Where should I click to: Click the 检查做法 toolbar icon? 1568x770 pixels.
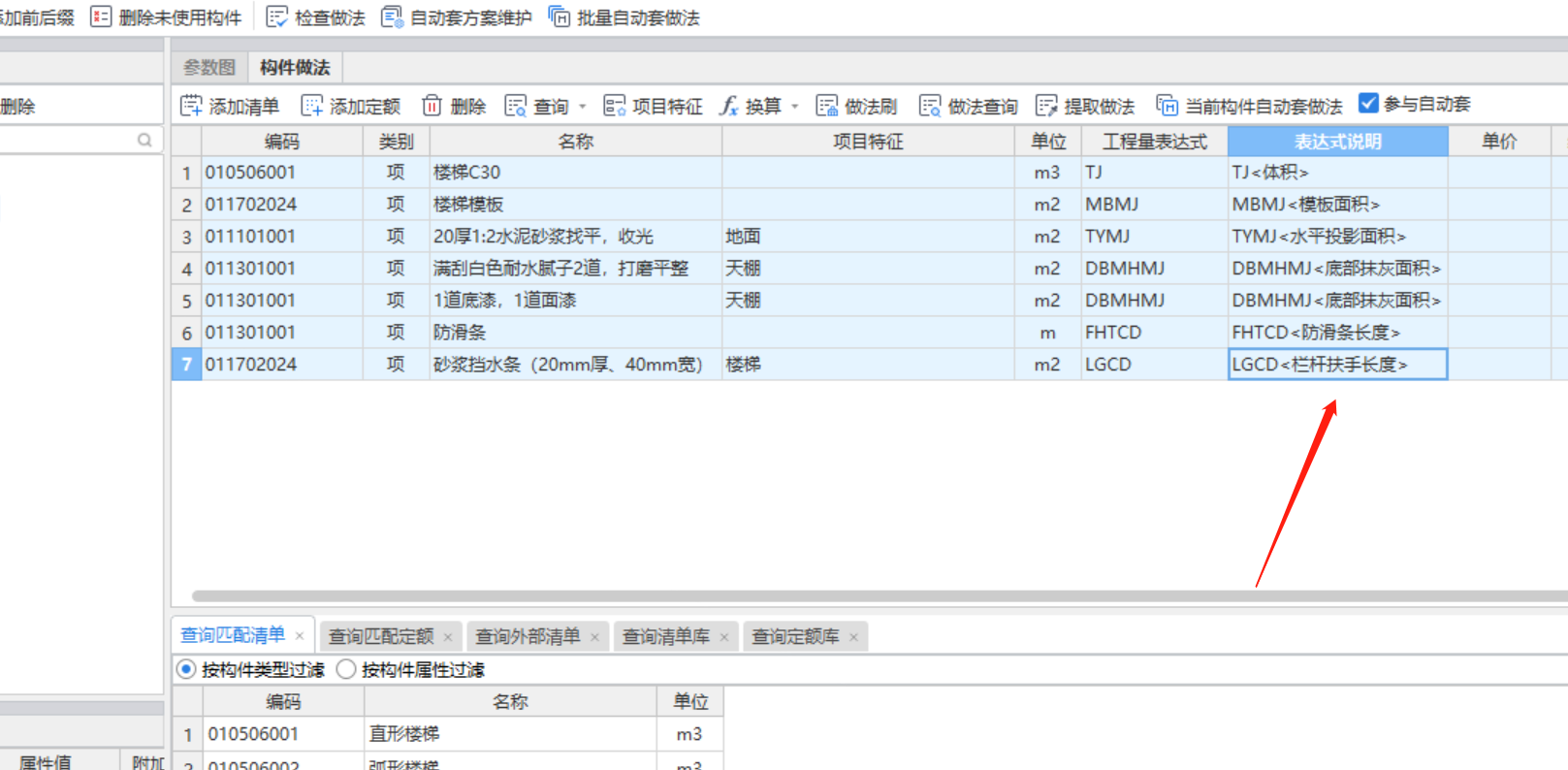point(276,17)
